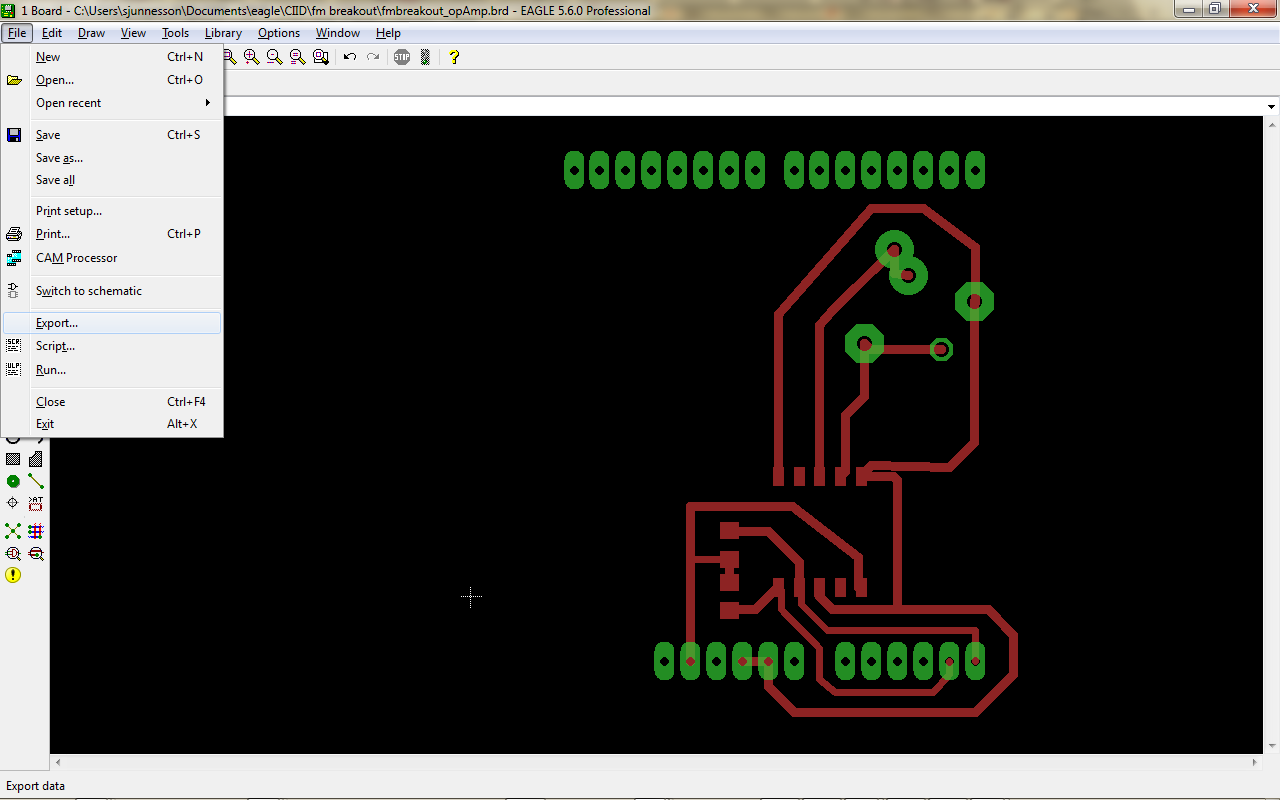The height and width of the screenshot is (800, 1280).
Task: Choose Save all menu entry
Action: click(112, 180)
